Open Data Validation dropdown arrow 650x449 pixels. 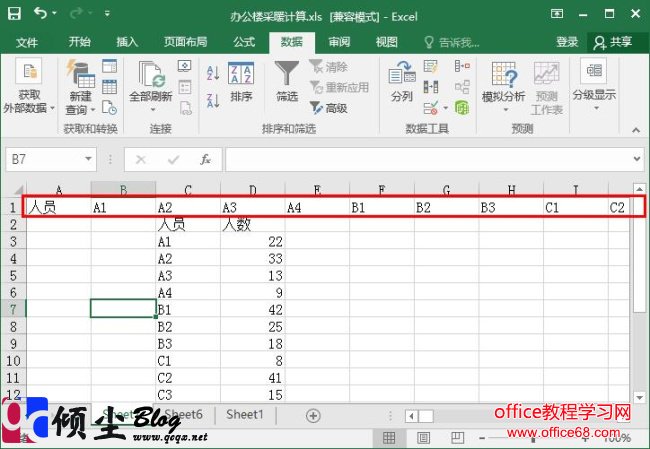tap(446, 108)
